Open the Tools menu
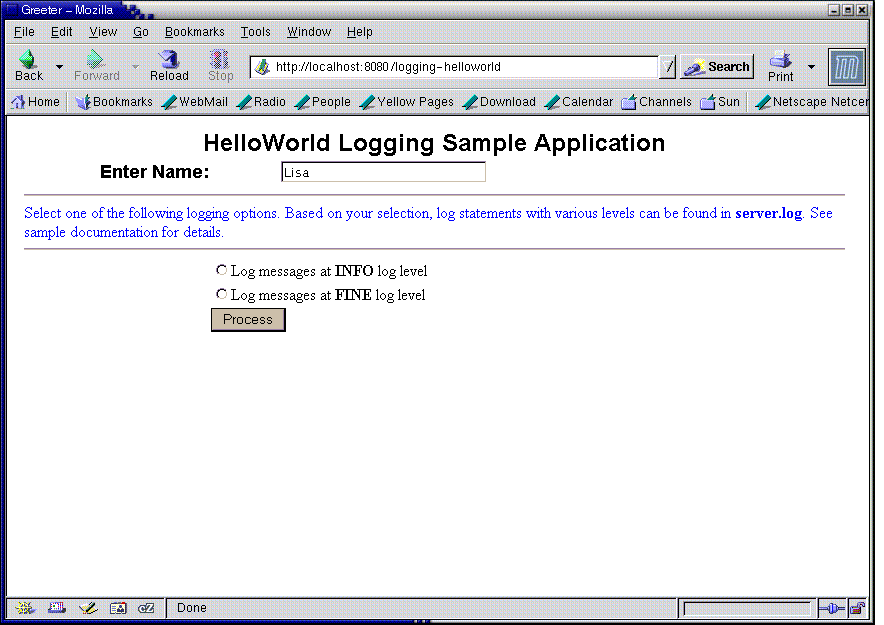This screenshot has height=625, width=884. 255,31
